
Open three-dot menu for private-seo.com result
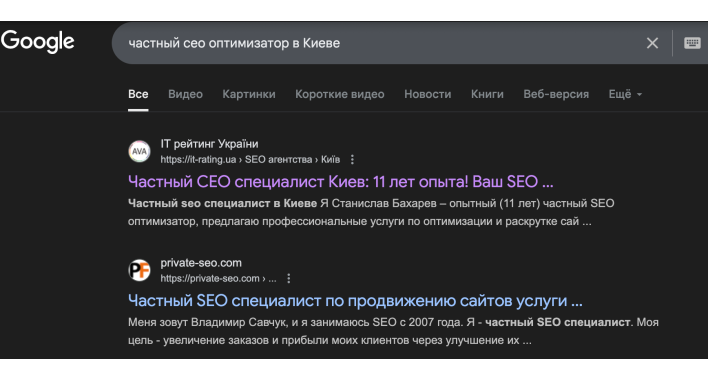[x=289, y=278]
